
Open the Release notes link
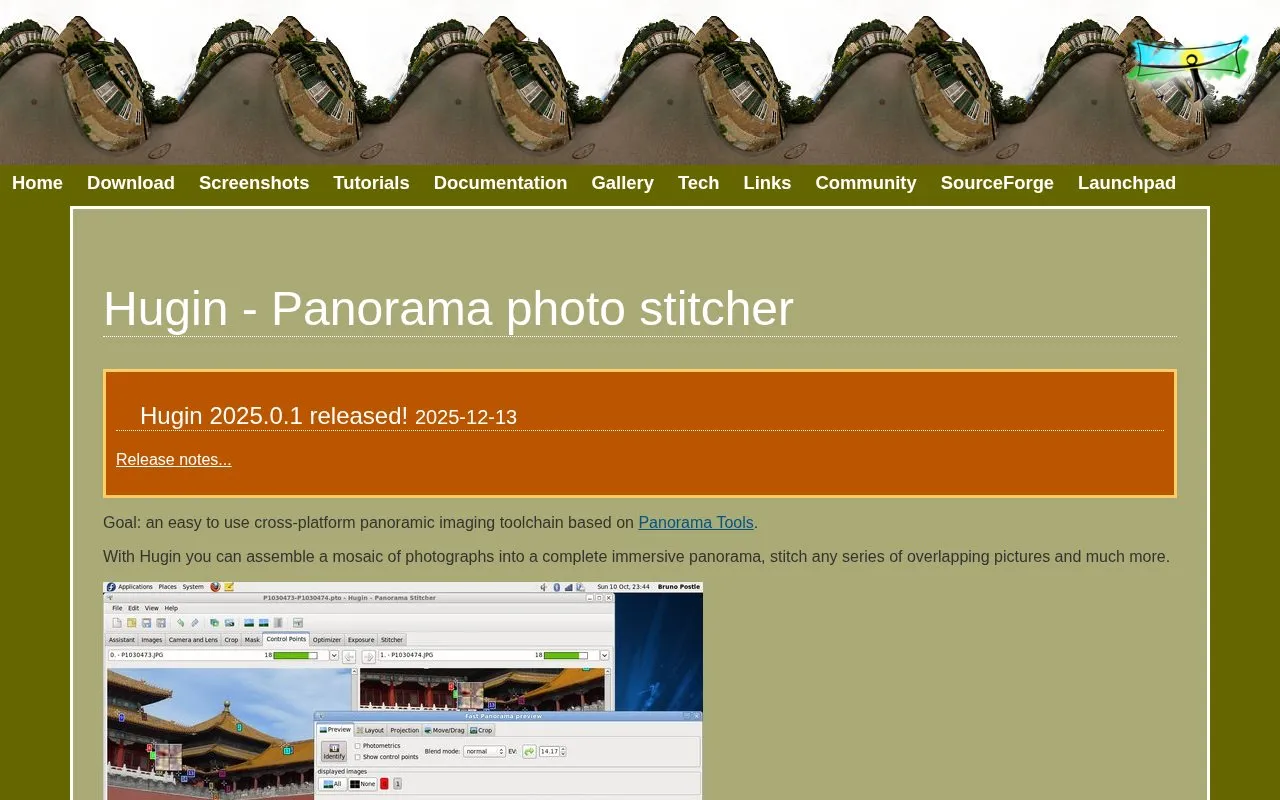pyautogui.click(x=174, y=459)
